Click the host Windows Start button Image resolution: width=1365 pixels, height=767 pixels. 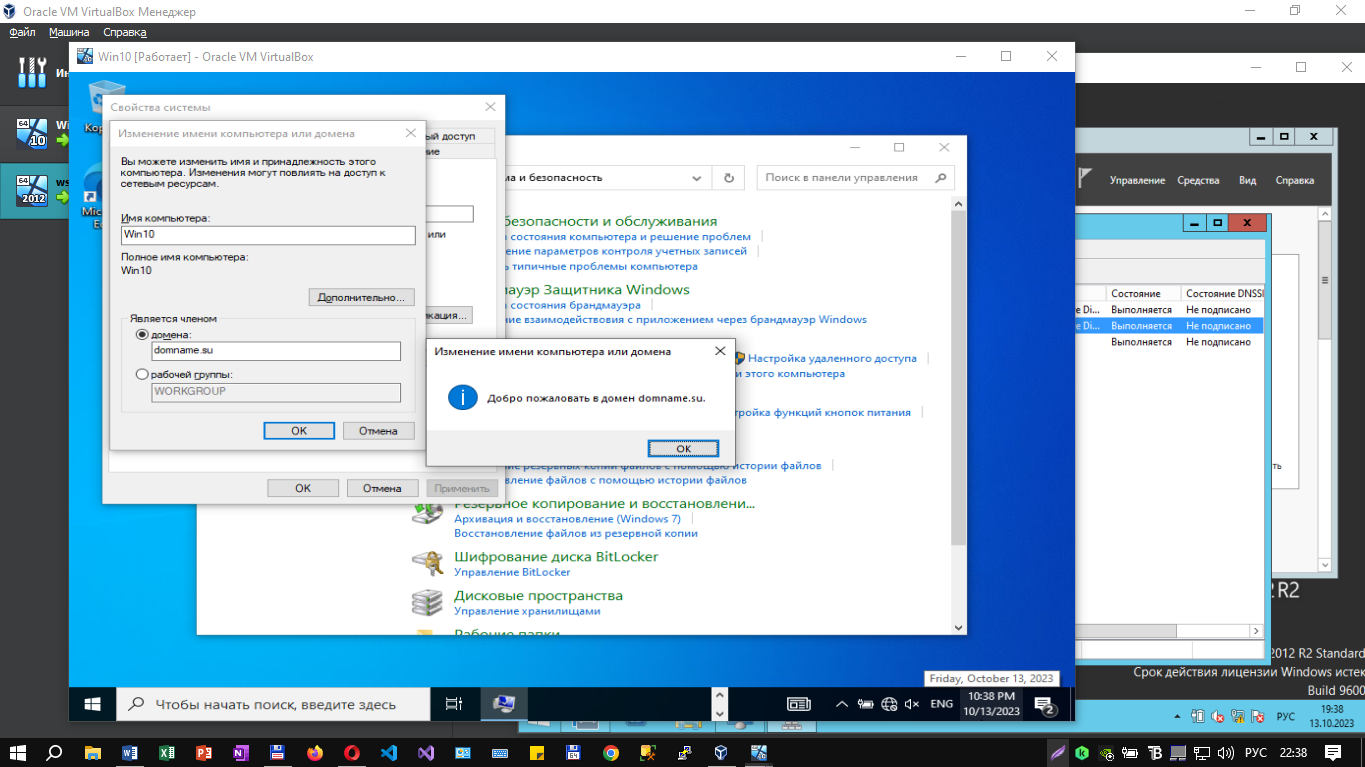(17, 752)
